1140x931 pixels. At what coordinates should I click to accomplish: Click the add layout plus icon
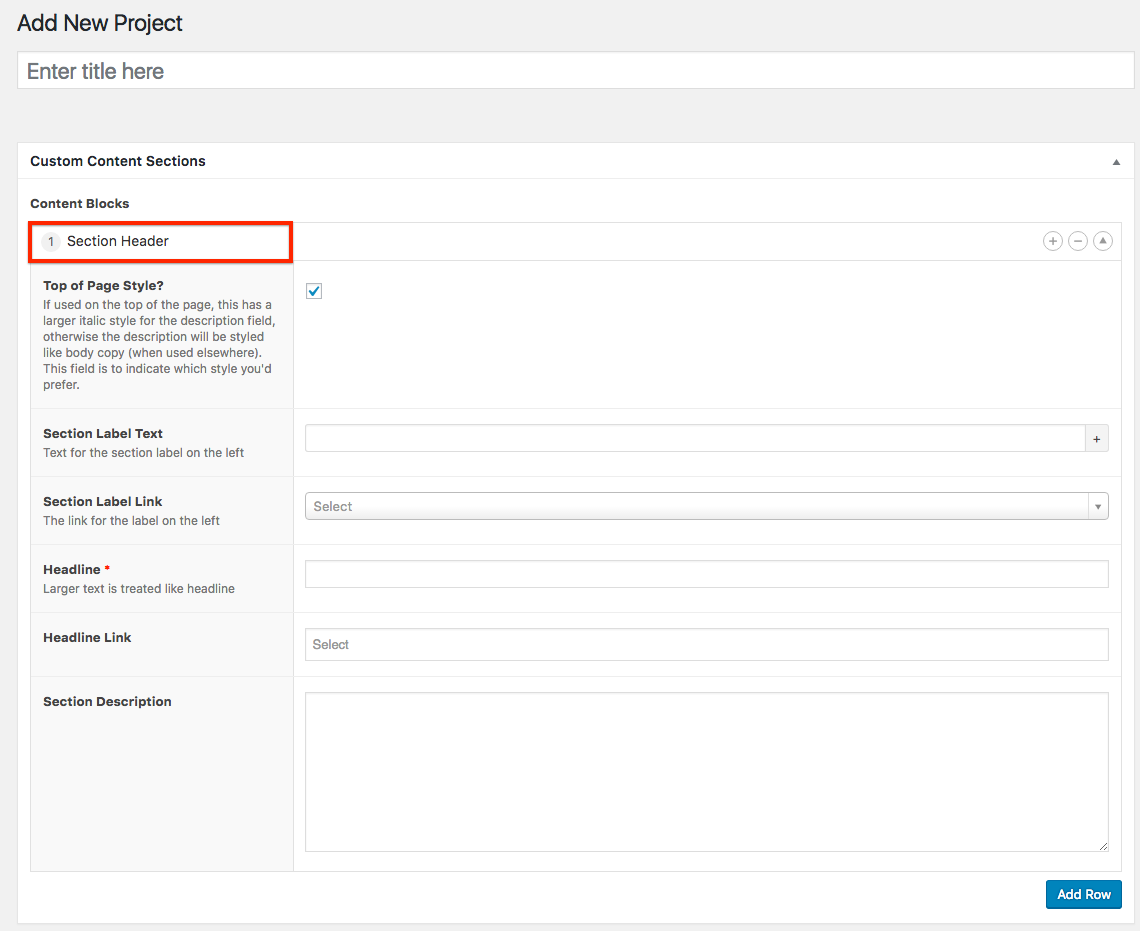coord(1052,241)
